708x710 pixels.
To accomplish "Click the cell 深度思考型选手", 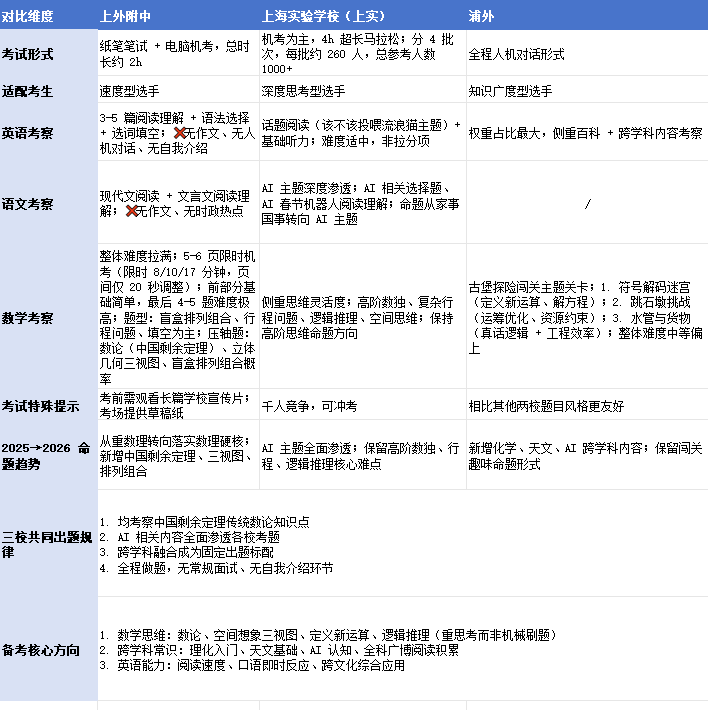I will click(x=363, y=90).
